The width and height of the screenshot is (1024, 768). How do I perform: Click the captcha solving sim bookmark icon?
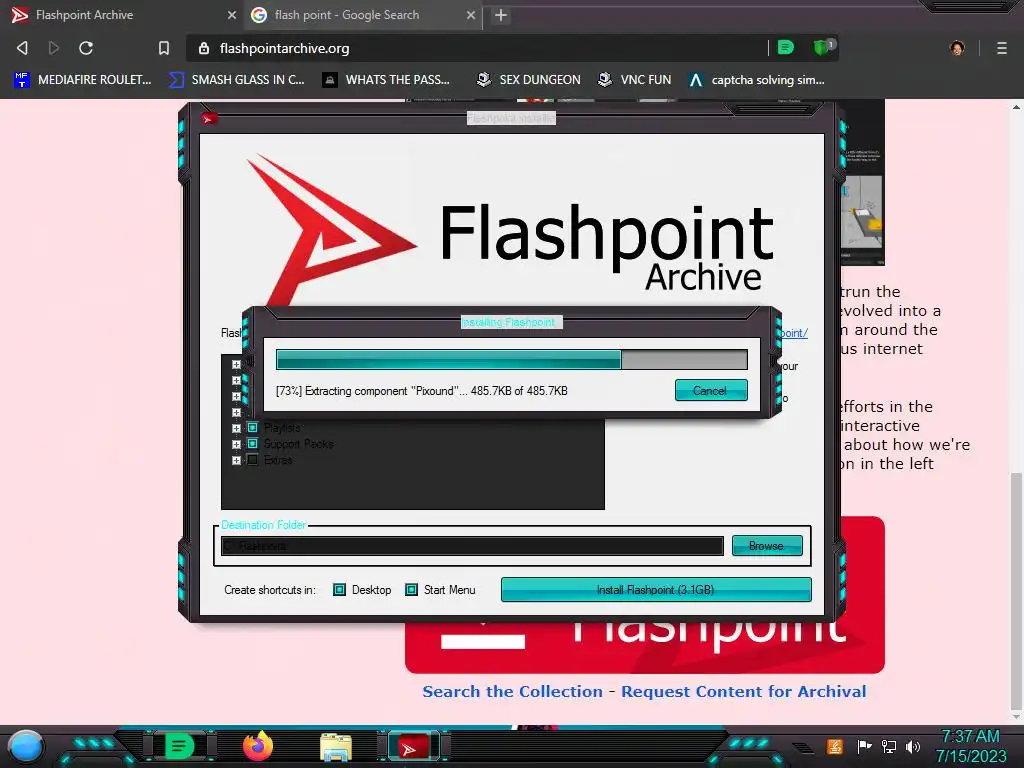[696, 80]
